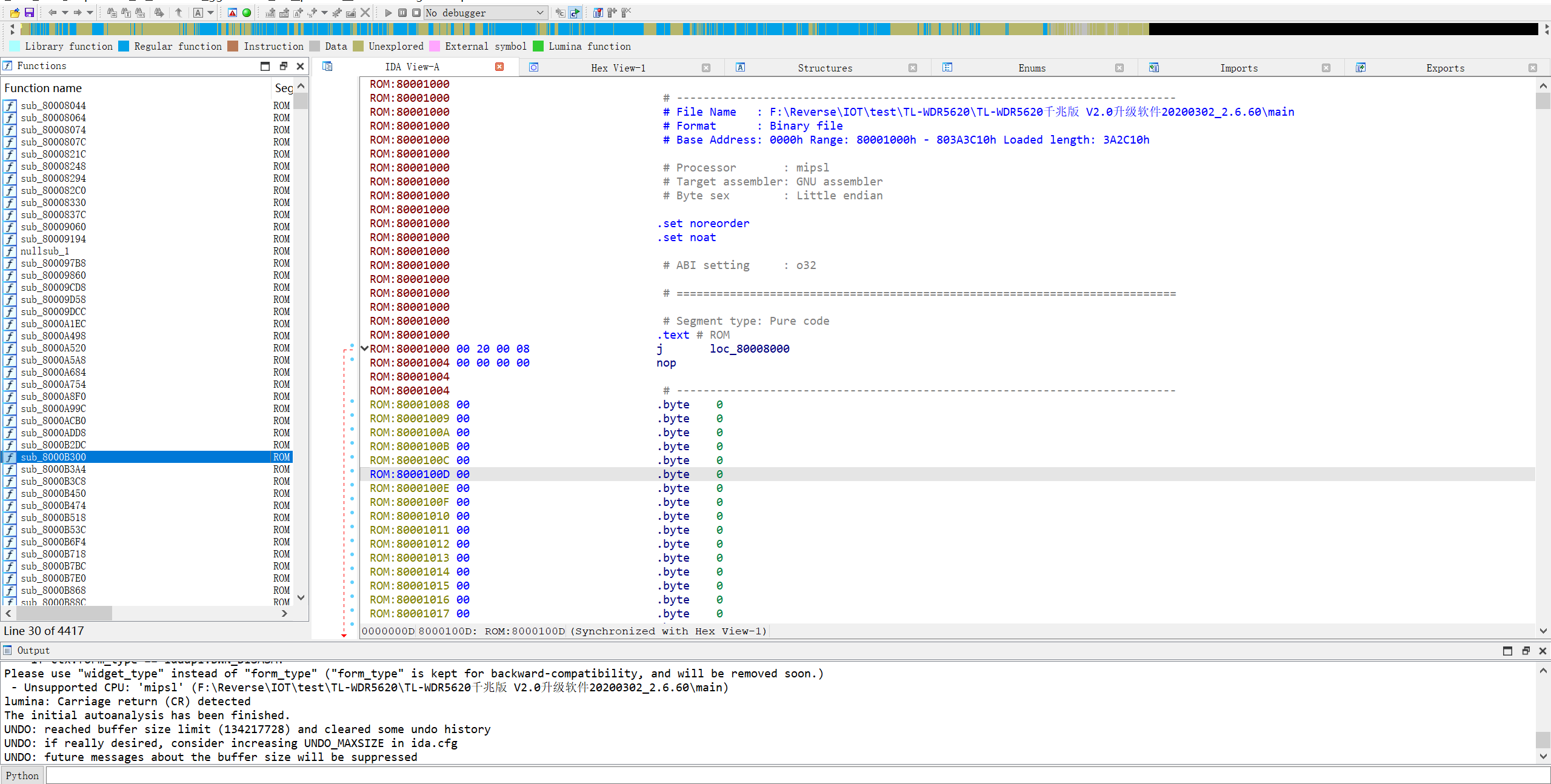Maximize the Functions panel
The height and width of the screenshot is (784, 1551).
[x=265, y=66]
